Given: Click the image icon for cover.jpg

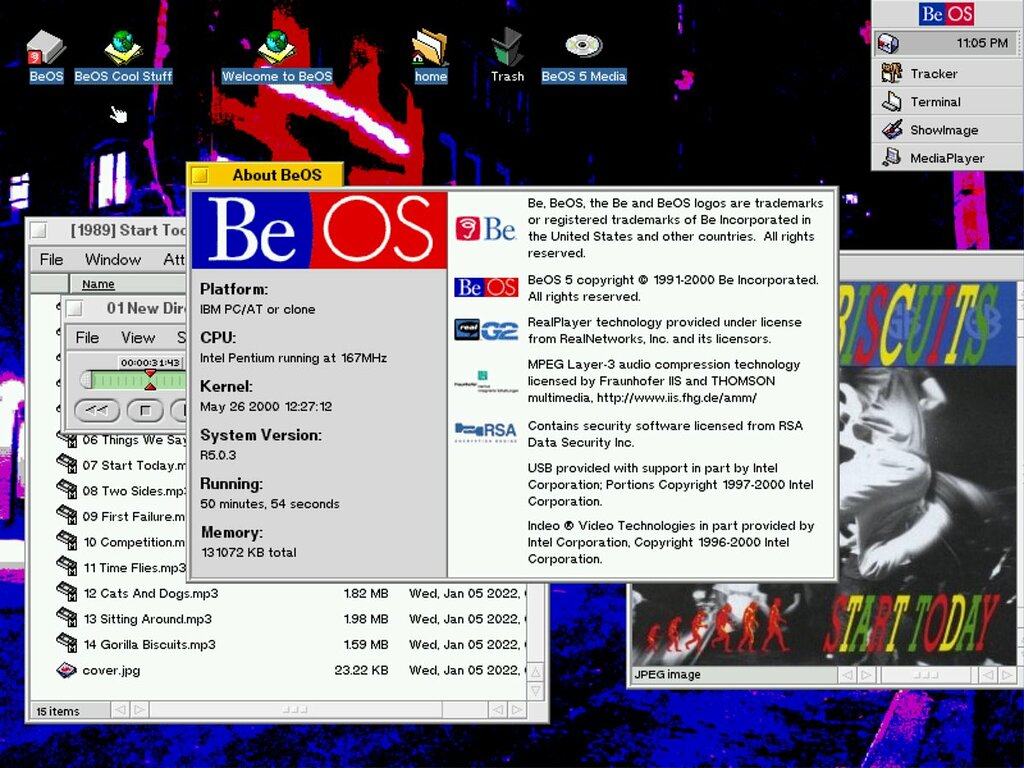Looking at the screenshot, I should click(67, 669).
